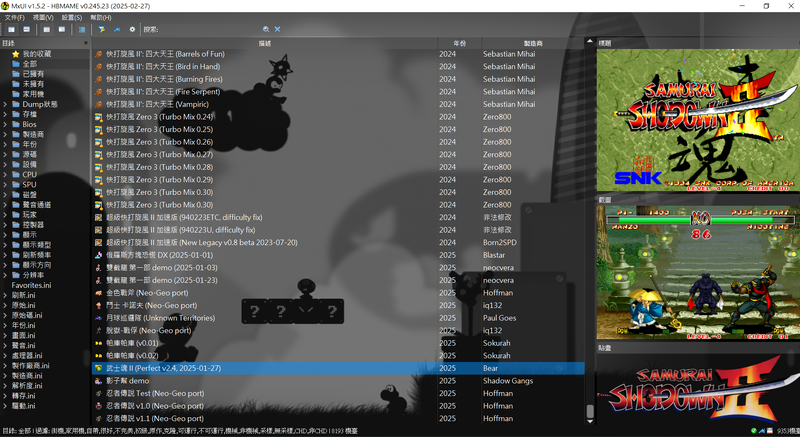This screenshot has width=800, height=437.
Task: Open the 幫助(H) menu
Action: (101, 17)
